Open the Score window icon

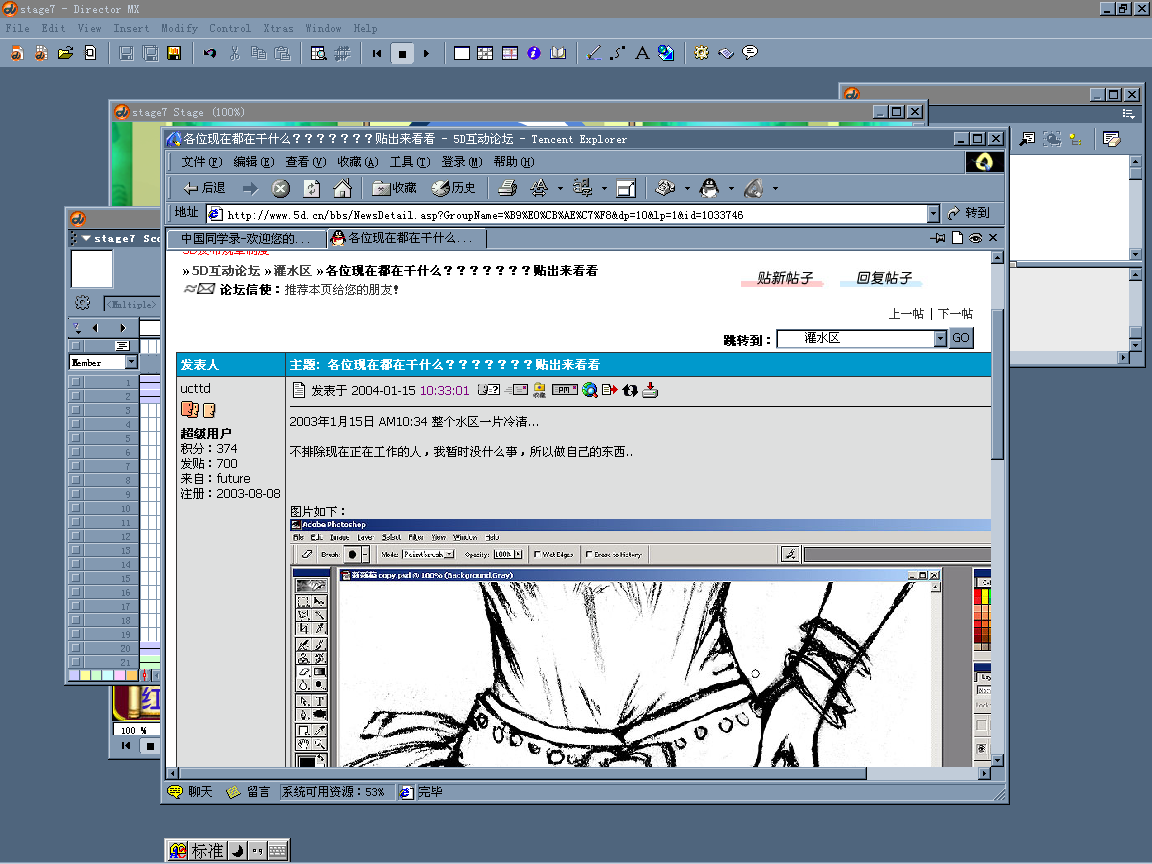point(510,53)
